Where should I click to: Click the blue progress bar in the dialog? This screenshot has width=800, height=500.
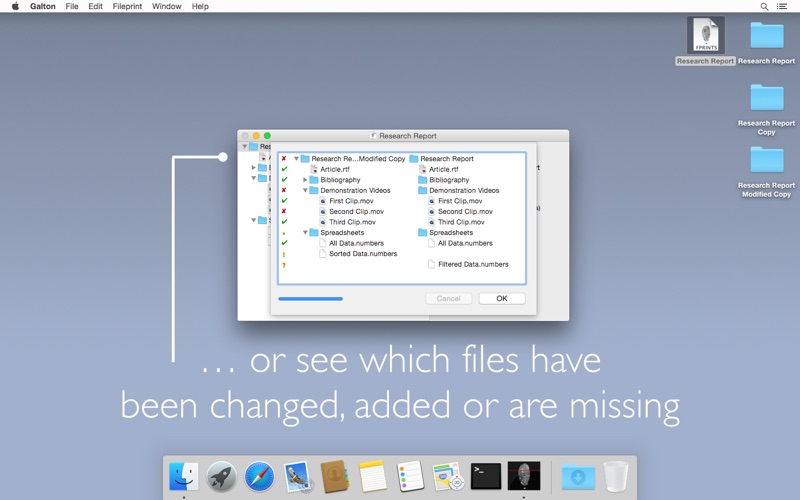click(x=311, y=299)
